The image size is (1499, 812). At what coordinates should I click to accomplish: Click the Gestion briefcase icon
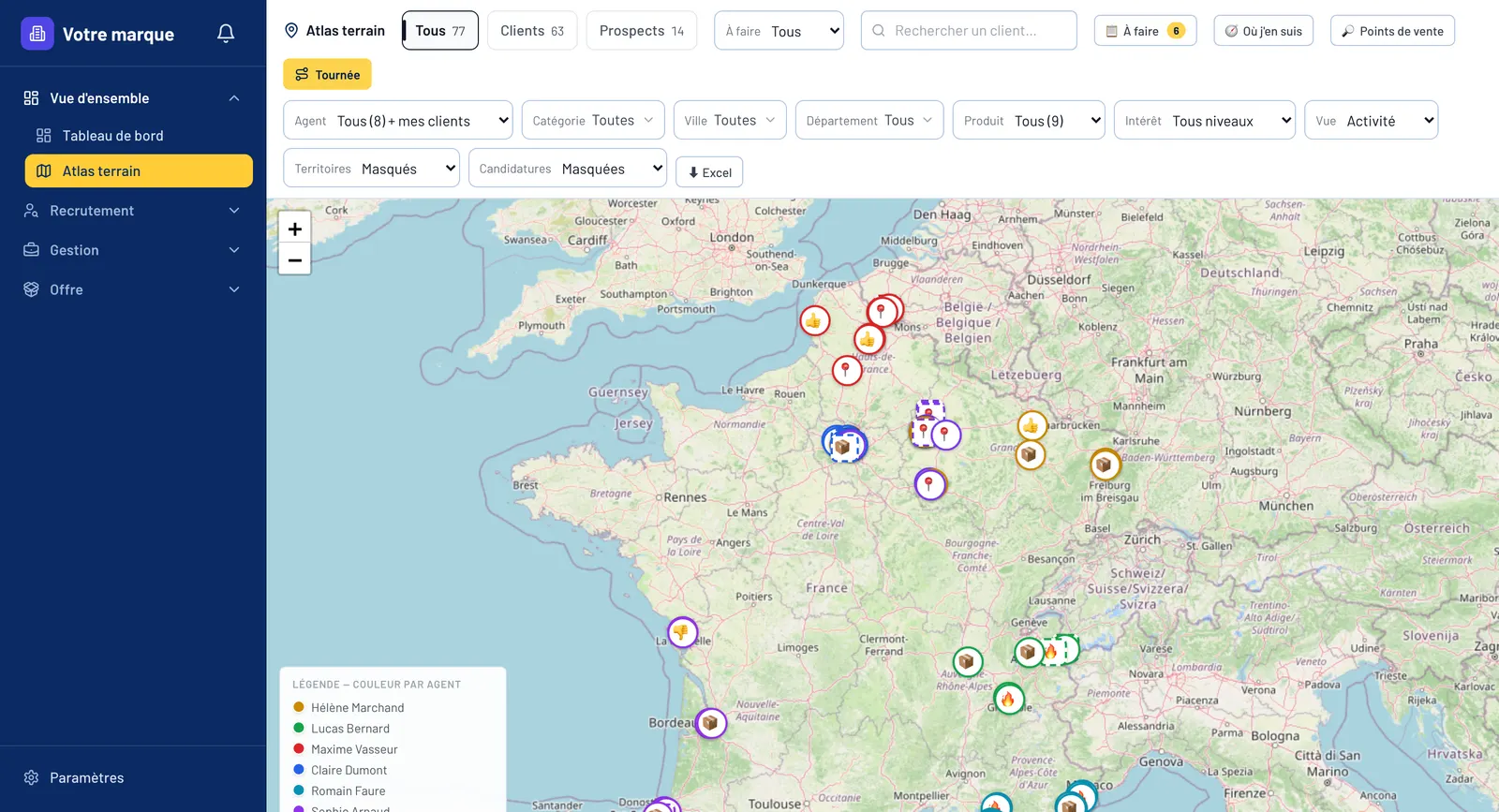click(31, 250)
